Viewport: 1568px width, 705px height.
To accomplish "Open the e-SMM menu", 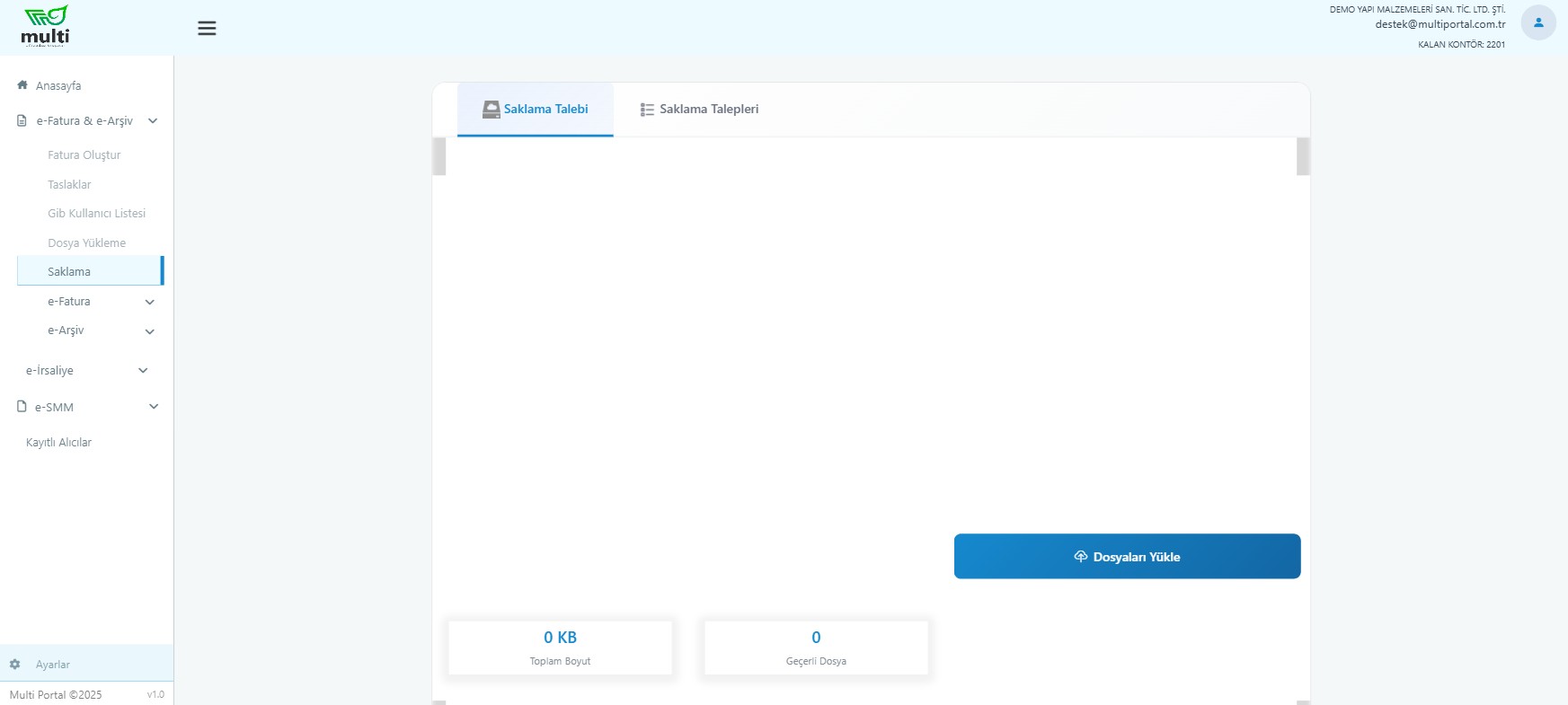I will click(54, 407).
